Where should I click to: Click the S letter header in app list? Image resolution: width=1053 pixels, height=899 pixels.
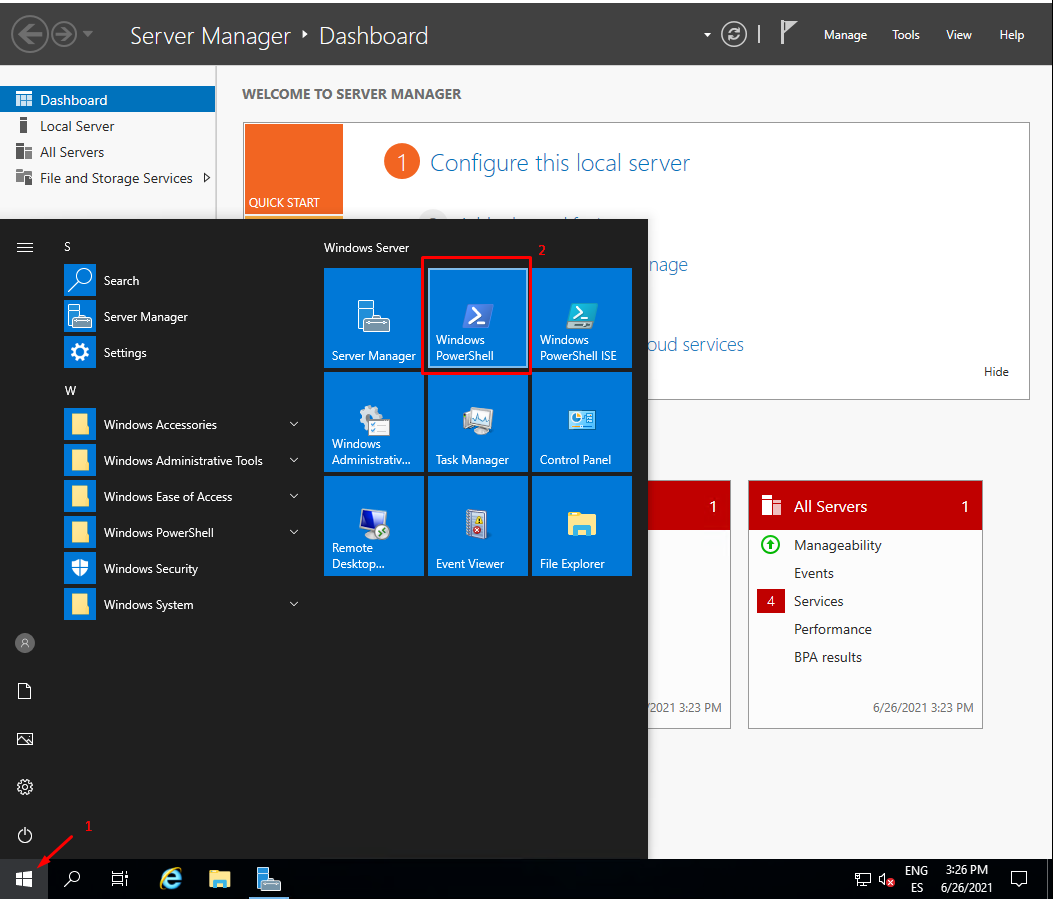click(67, 247)
